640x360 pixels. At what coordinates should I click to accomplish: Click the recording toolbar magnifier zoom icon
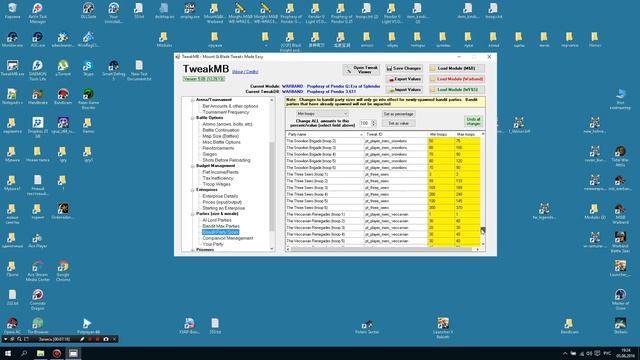click(19, 339)
